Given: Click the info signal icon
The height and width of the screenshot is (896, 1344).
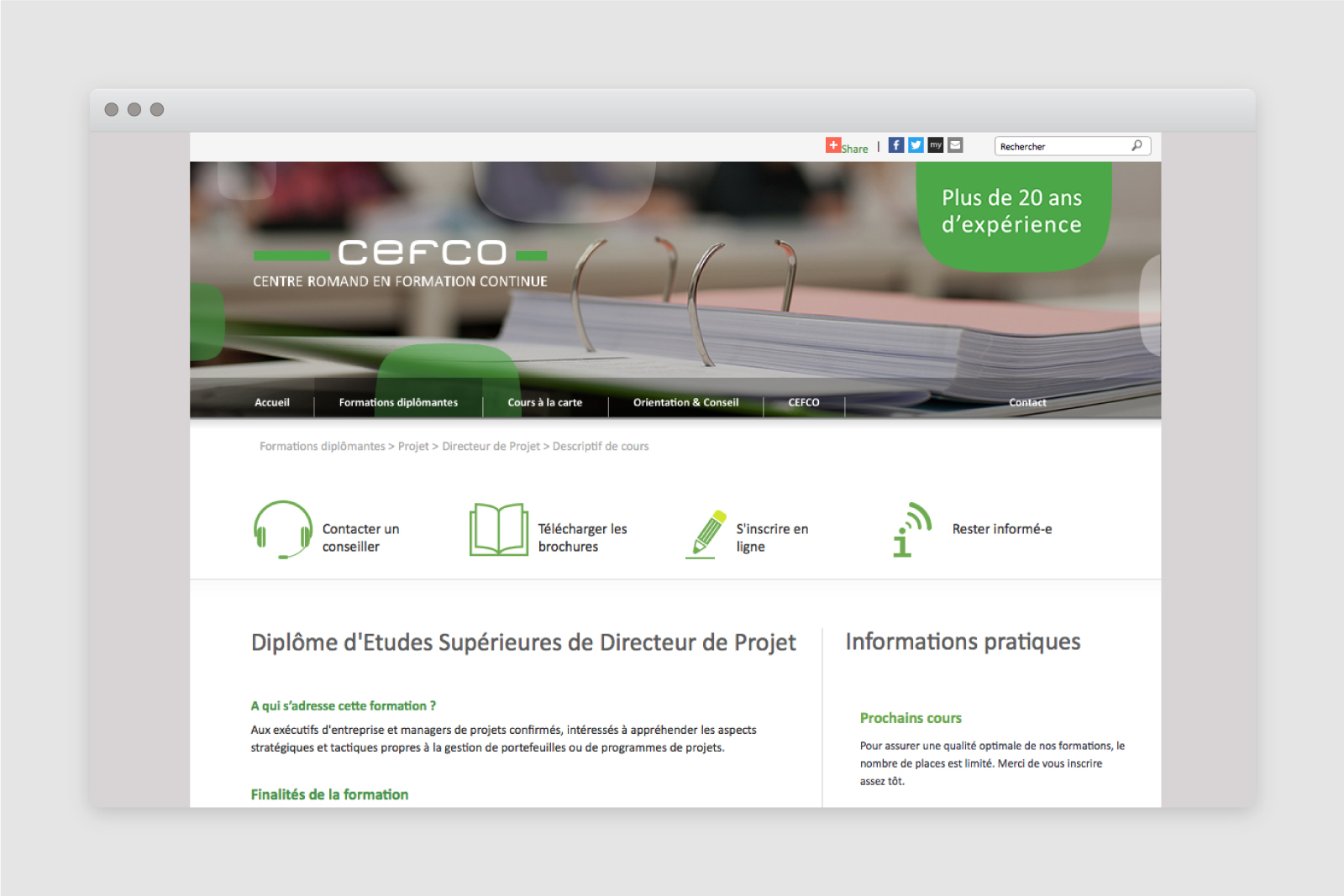Looking at the screenshot, I should (913, 530).
